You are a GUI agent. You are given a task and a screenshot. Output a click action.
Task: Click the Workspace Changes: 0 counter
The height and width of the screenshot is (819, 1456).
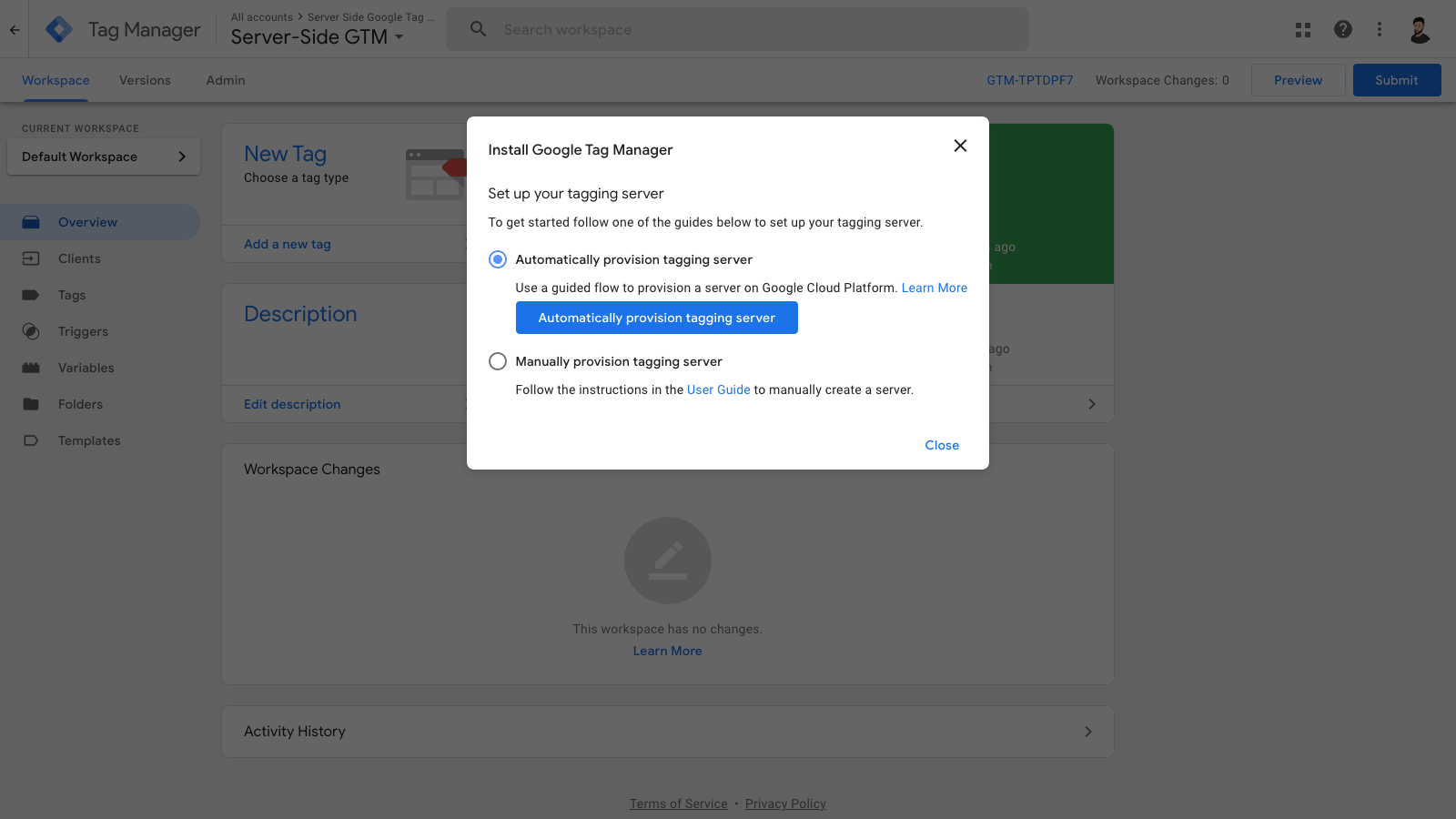(x=1162, y=80)
